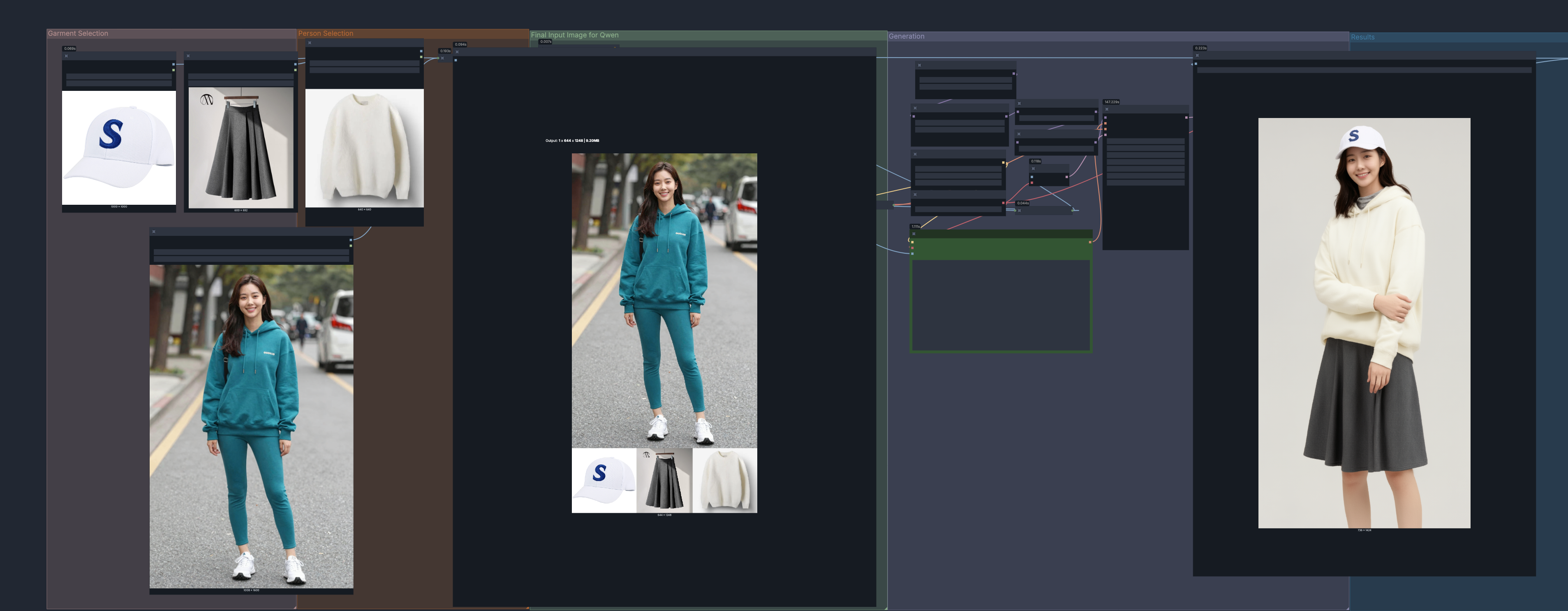Viewport: 1568px width, 611px height.
Task: Collapse the white sweater image node
Action: click(310, 43)
